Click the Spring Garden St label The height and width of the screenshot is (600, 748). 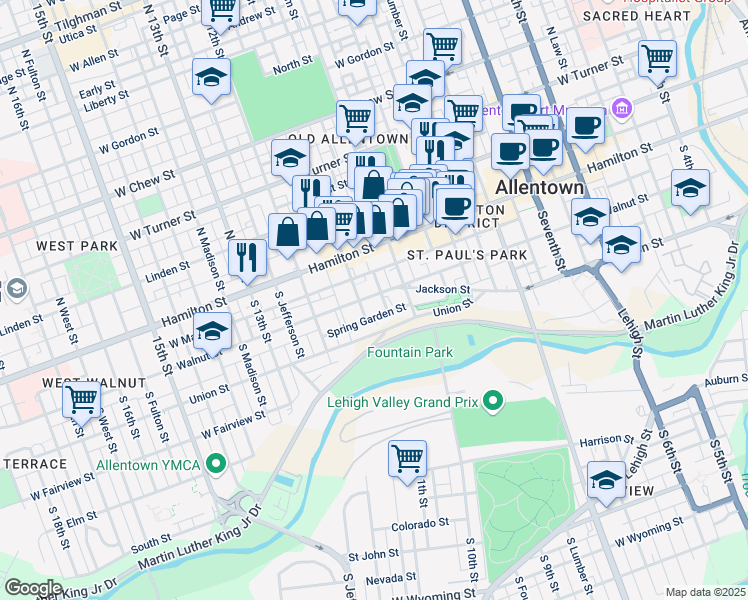point(367,320)
